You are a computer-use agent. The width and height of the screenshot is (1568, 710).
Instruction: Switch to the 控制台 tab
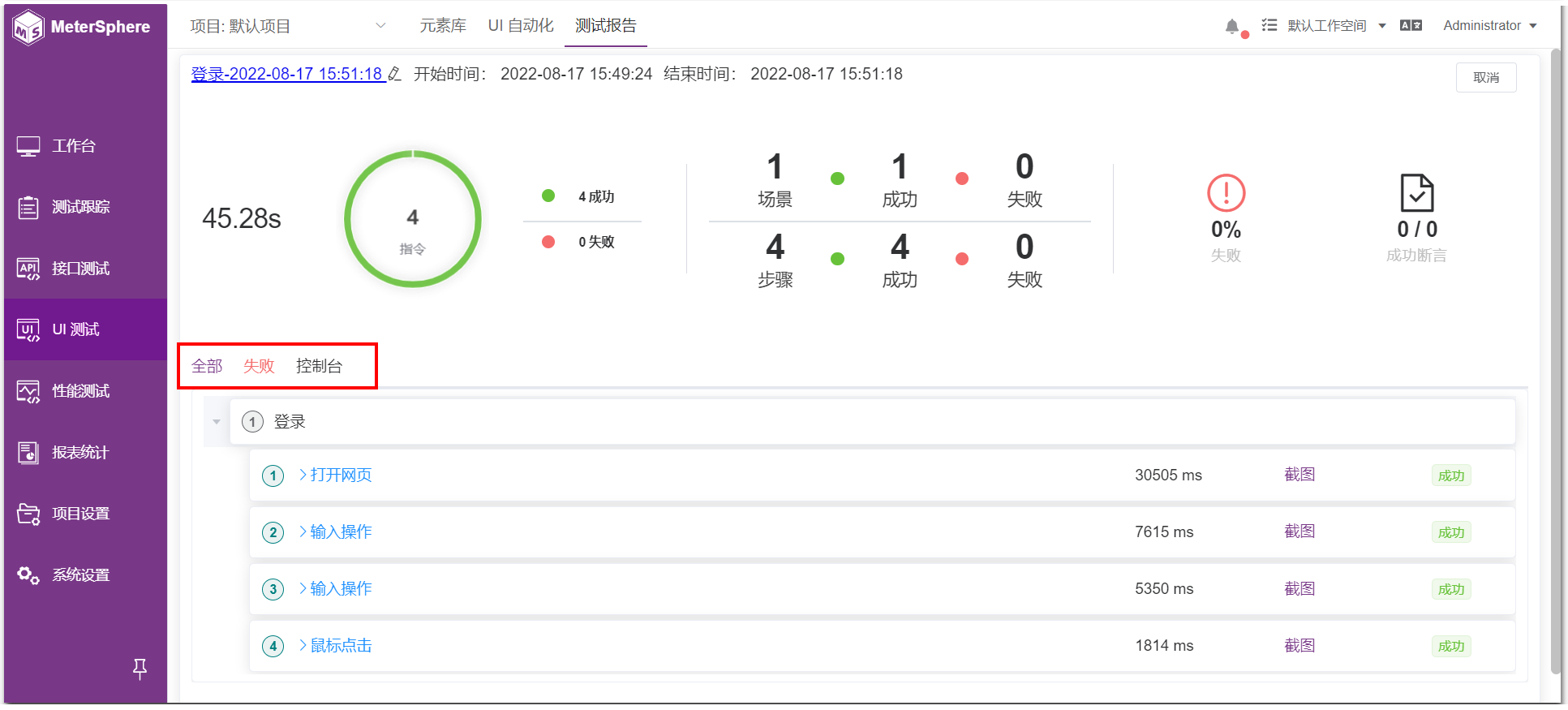[x=319, y=366]
